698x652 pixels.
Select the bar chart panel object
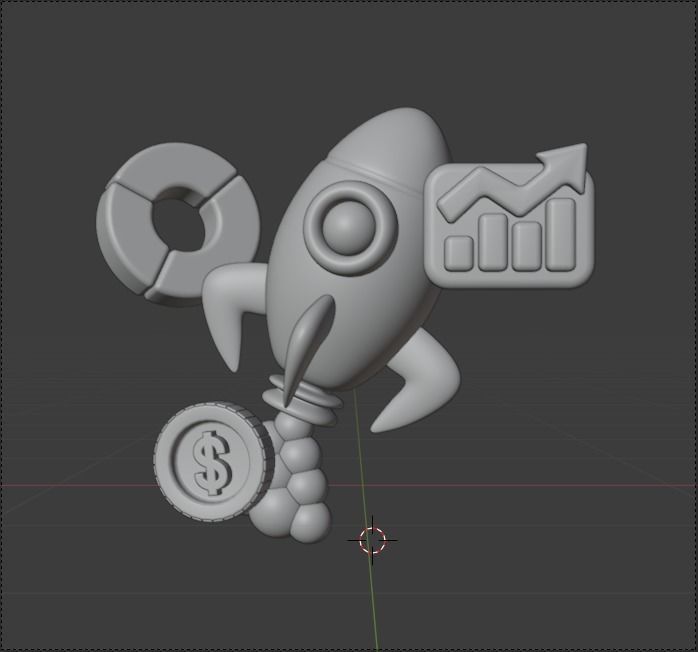coord(509,226)
